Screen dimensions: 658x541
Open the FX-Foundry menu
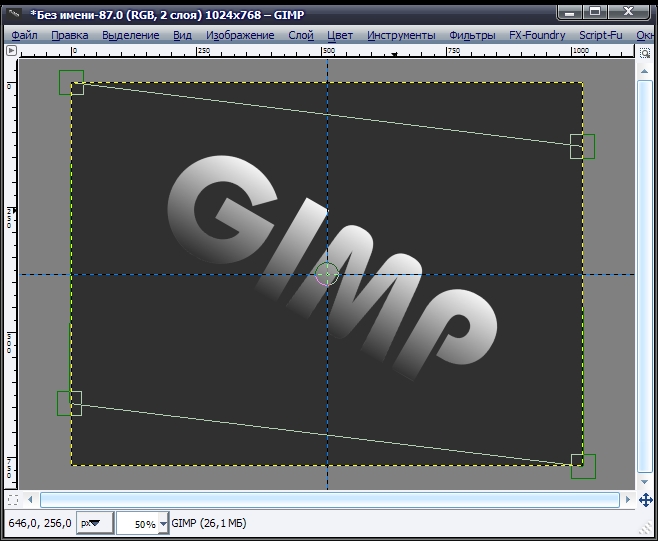536,35
